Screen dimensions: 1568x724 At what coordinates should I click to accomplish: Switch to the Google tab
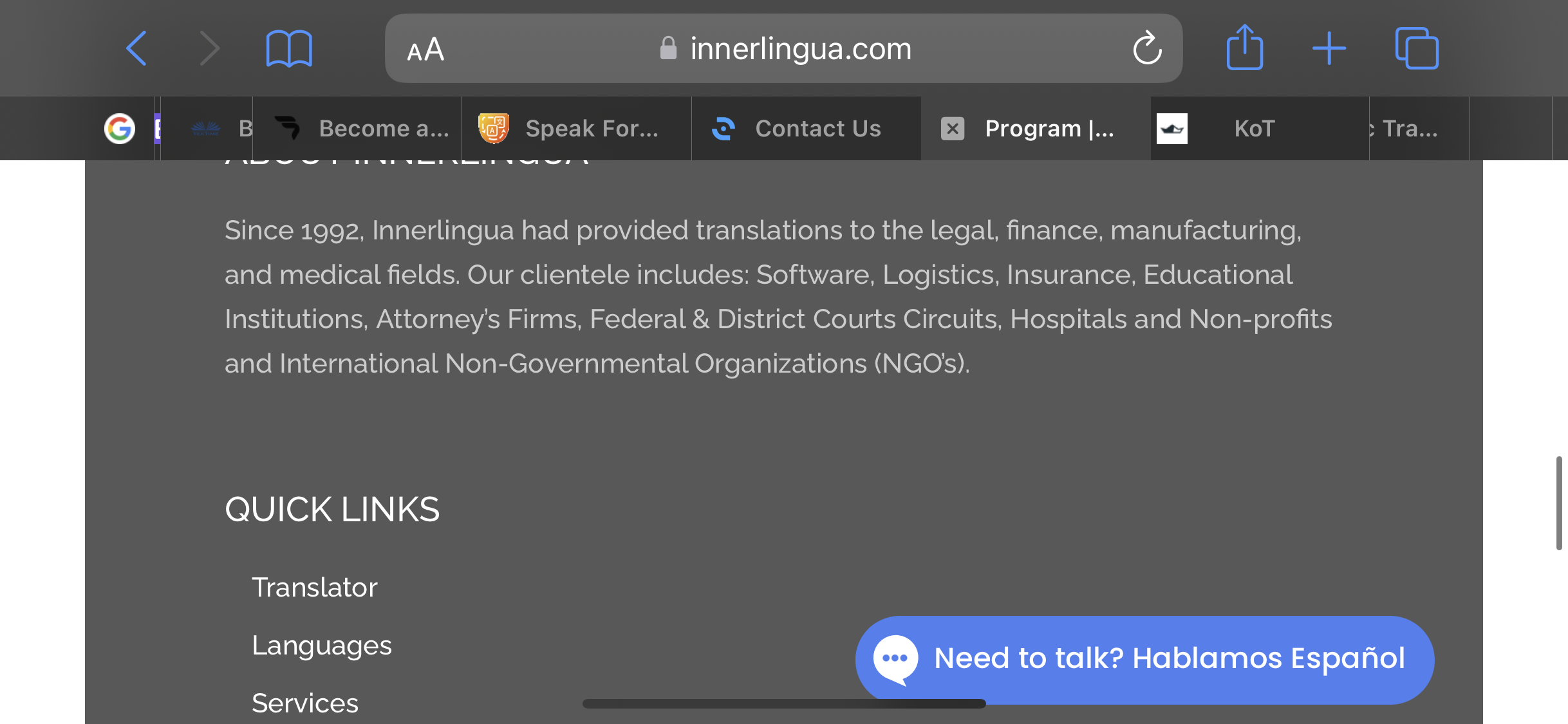tap(120, 129)
